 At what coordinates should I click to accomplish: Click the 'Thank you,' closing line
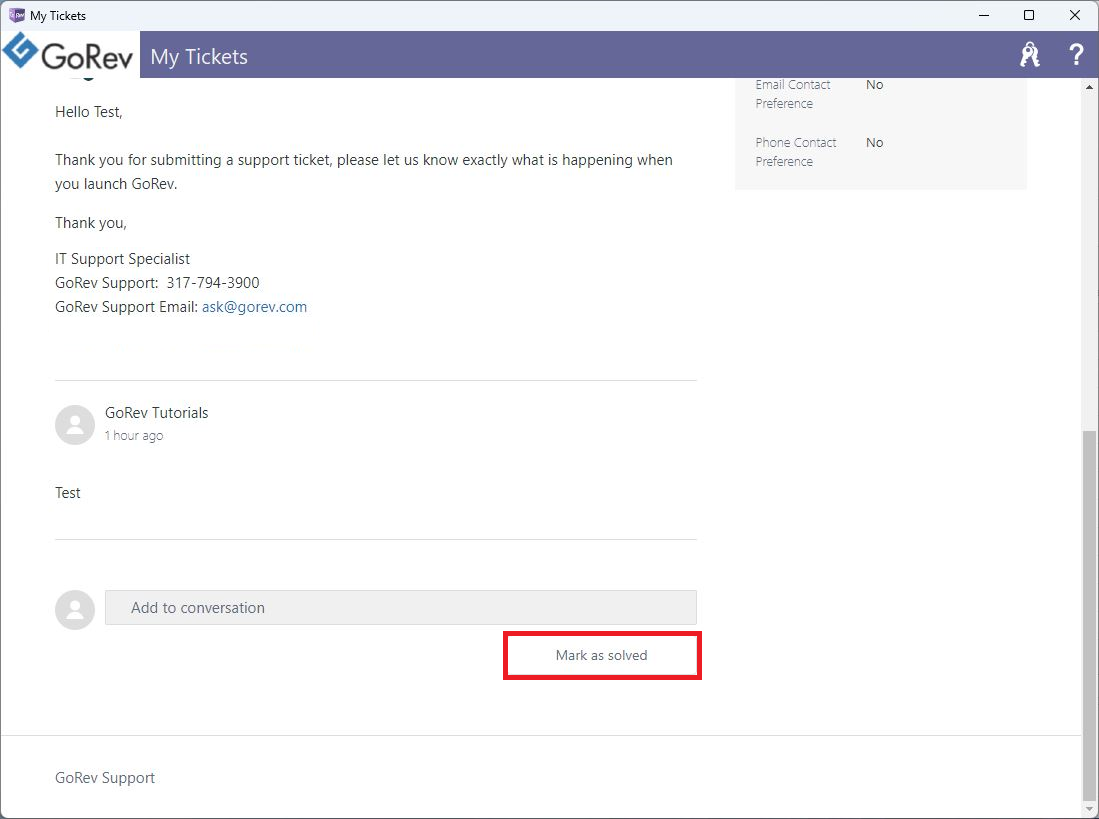(91, 223)
